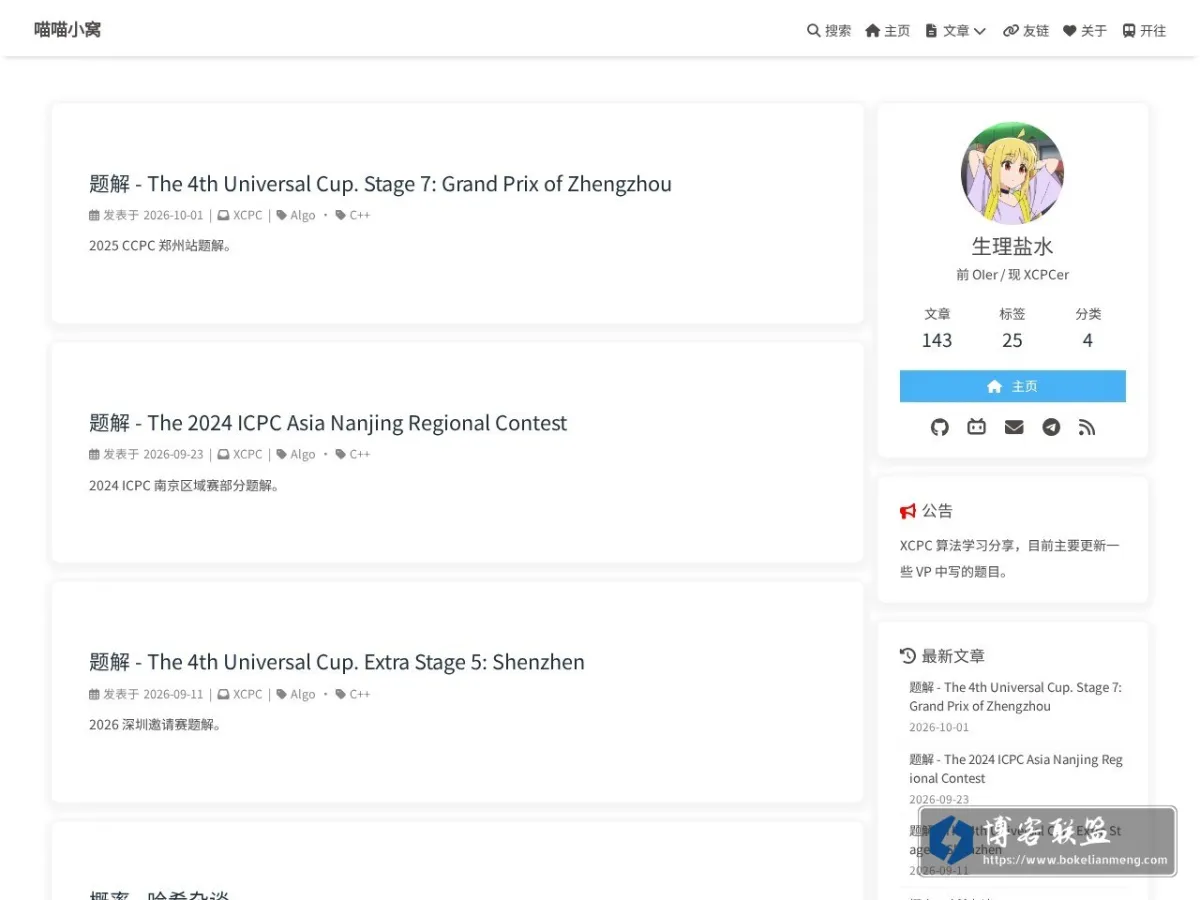This screenshot has height=900, width=1200.
Task: Click the email envelope icon
Action: coord(1014,427)
